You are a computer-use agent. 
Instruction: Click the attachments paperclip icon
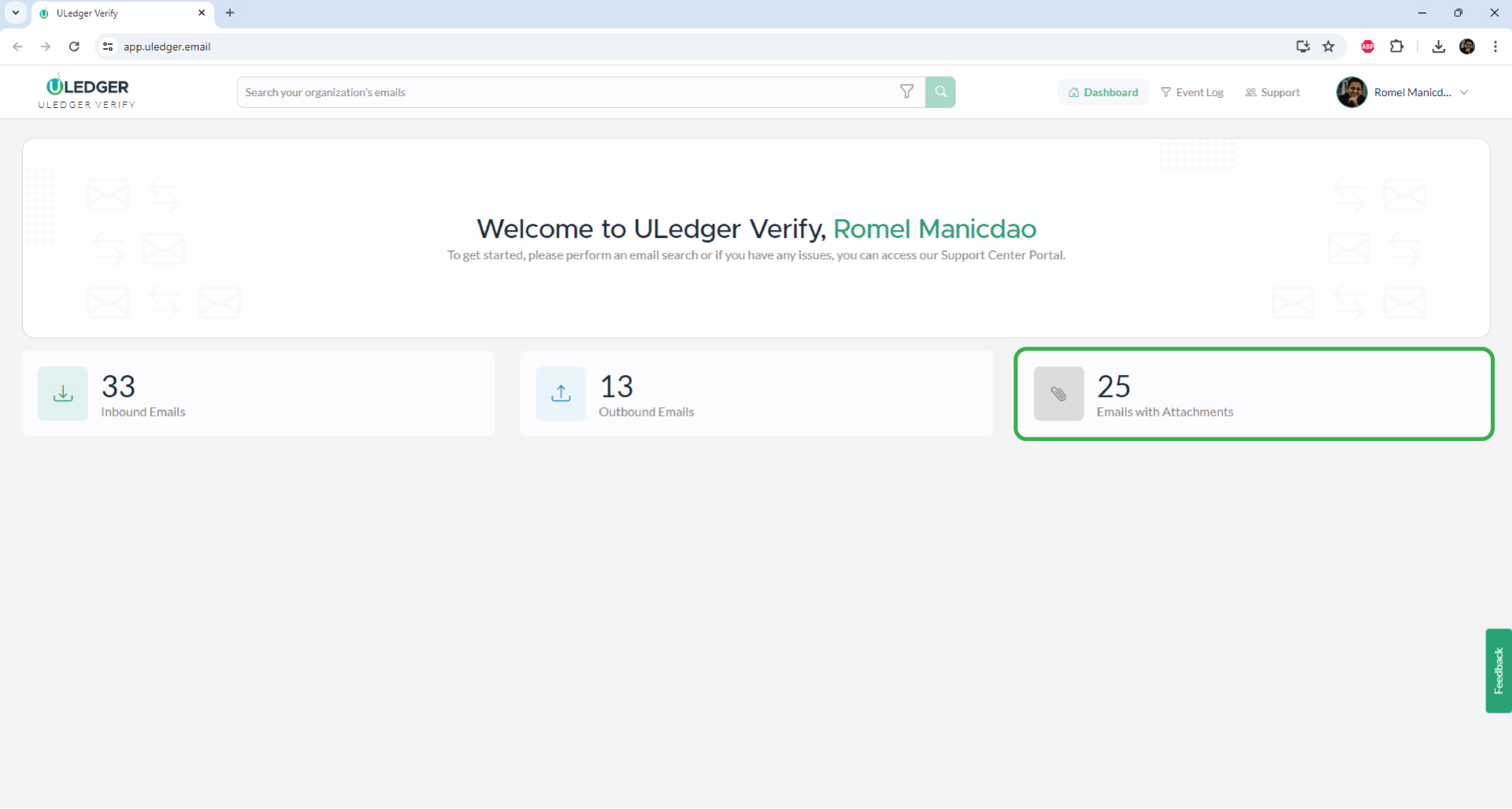(1058, 394)
